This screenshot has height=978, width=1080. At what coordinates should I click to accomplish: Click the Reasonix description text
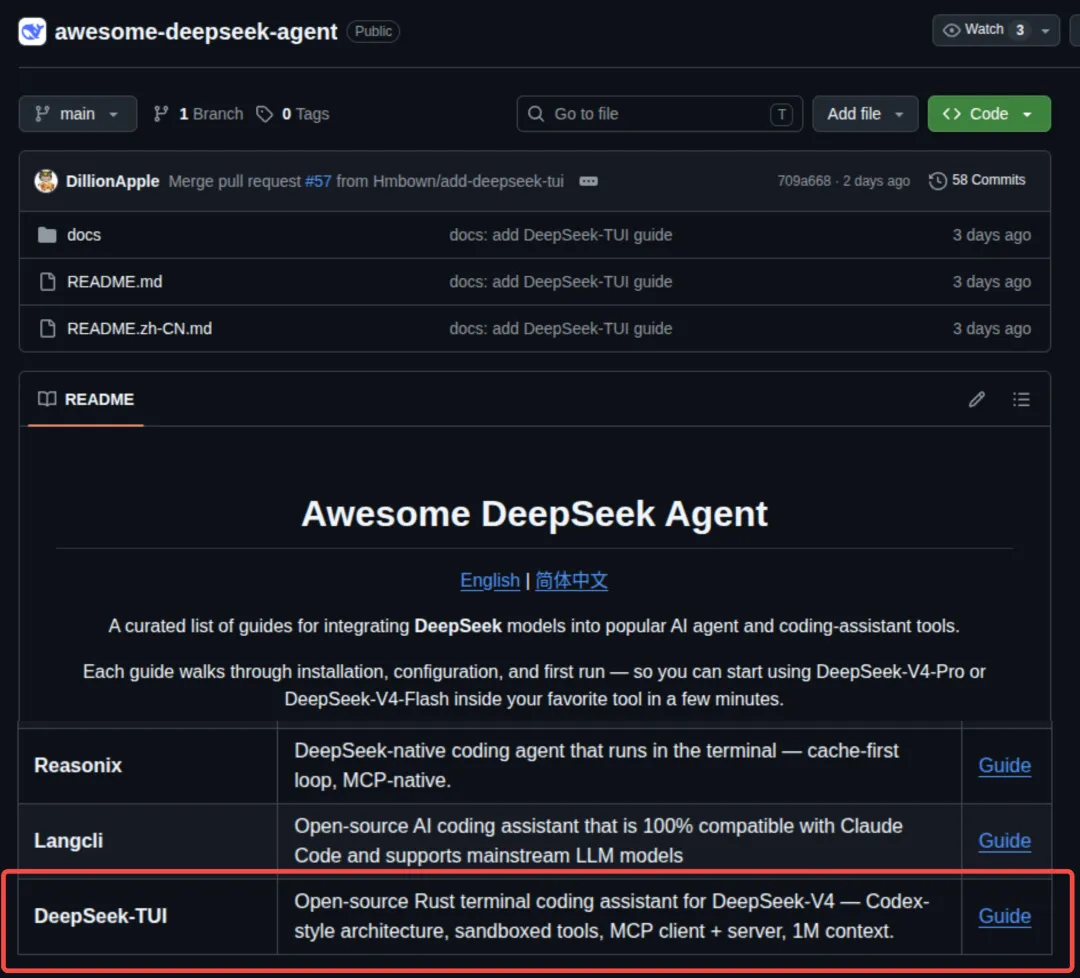[596, 765]
